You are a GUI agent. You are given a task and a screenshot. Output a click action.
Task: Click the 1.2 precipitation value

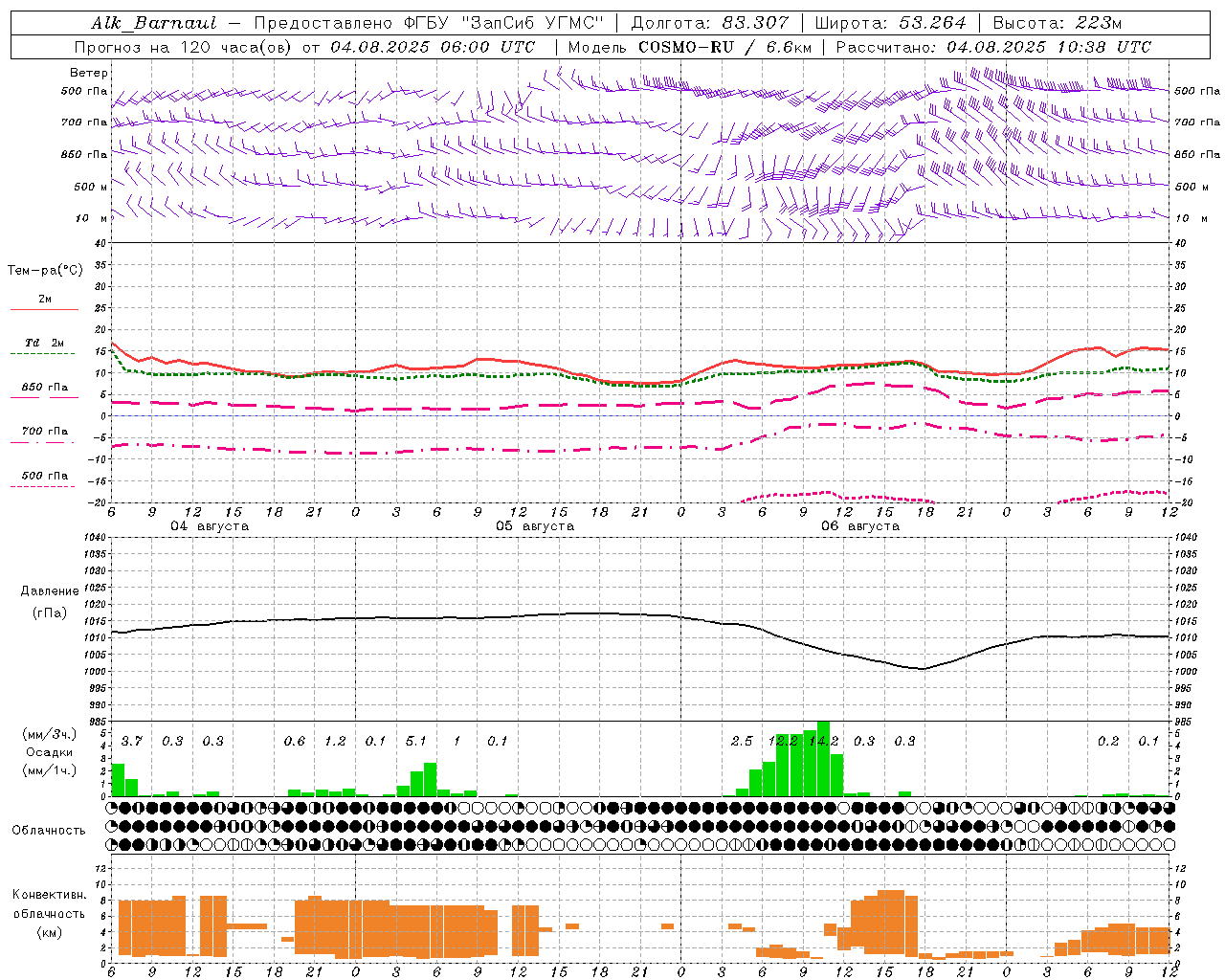[x=335, y=742]
